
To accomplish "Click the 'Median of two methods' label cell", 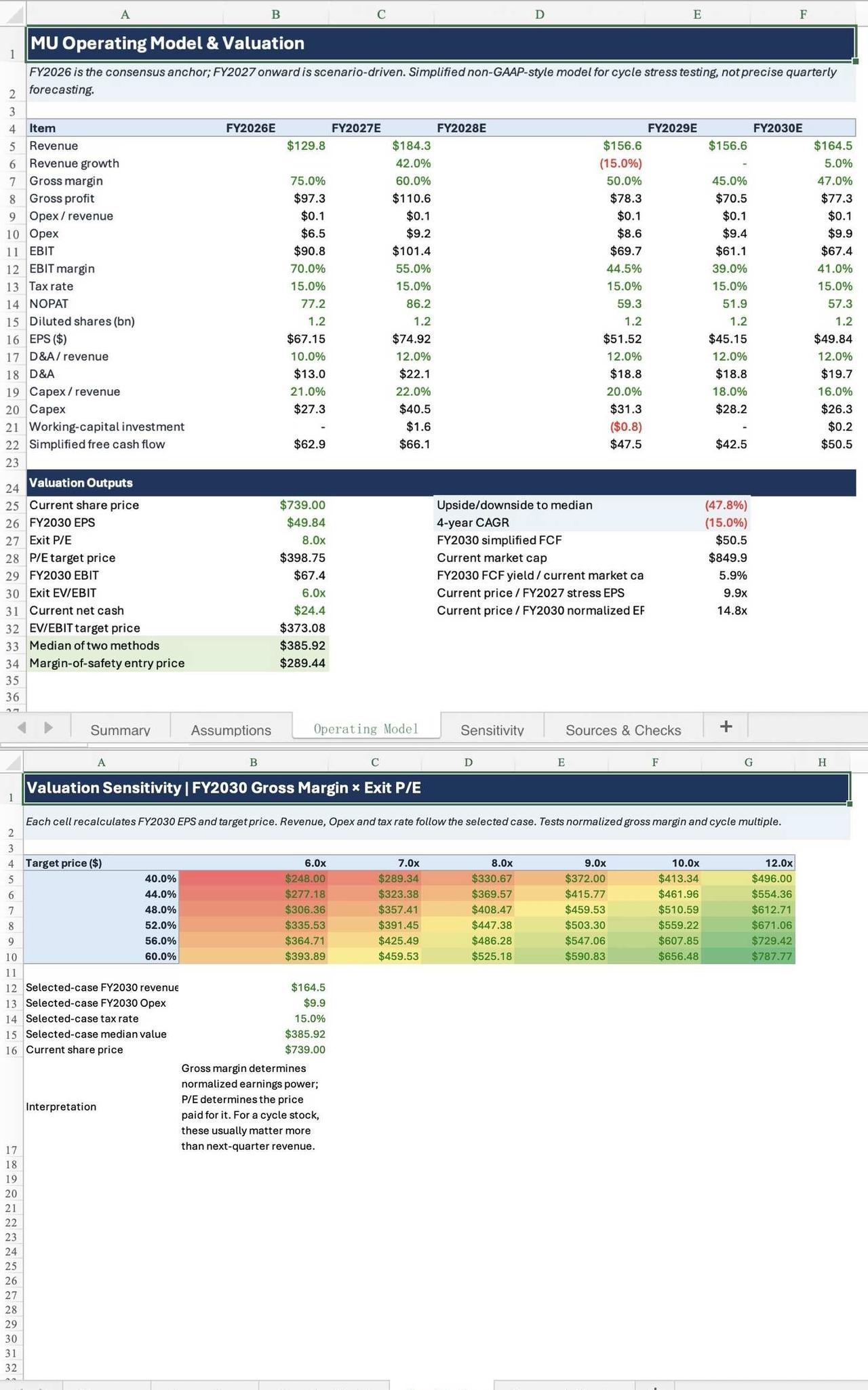I will click(125, 646).
